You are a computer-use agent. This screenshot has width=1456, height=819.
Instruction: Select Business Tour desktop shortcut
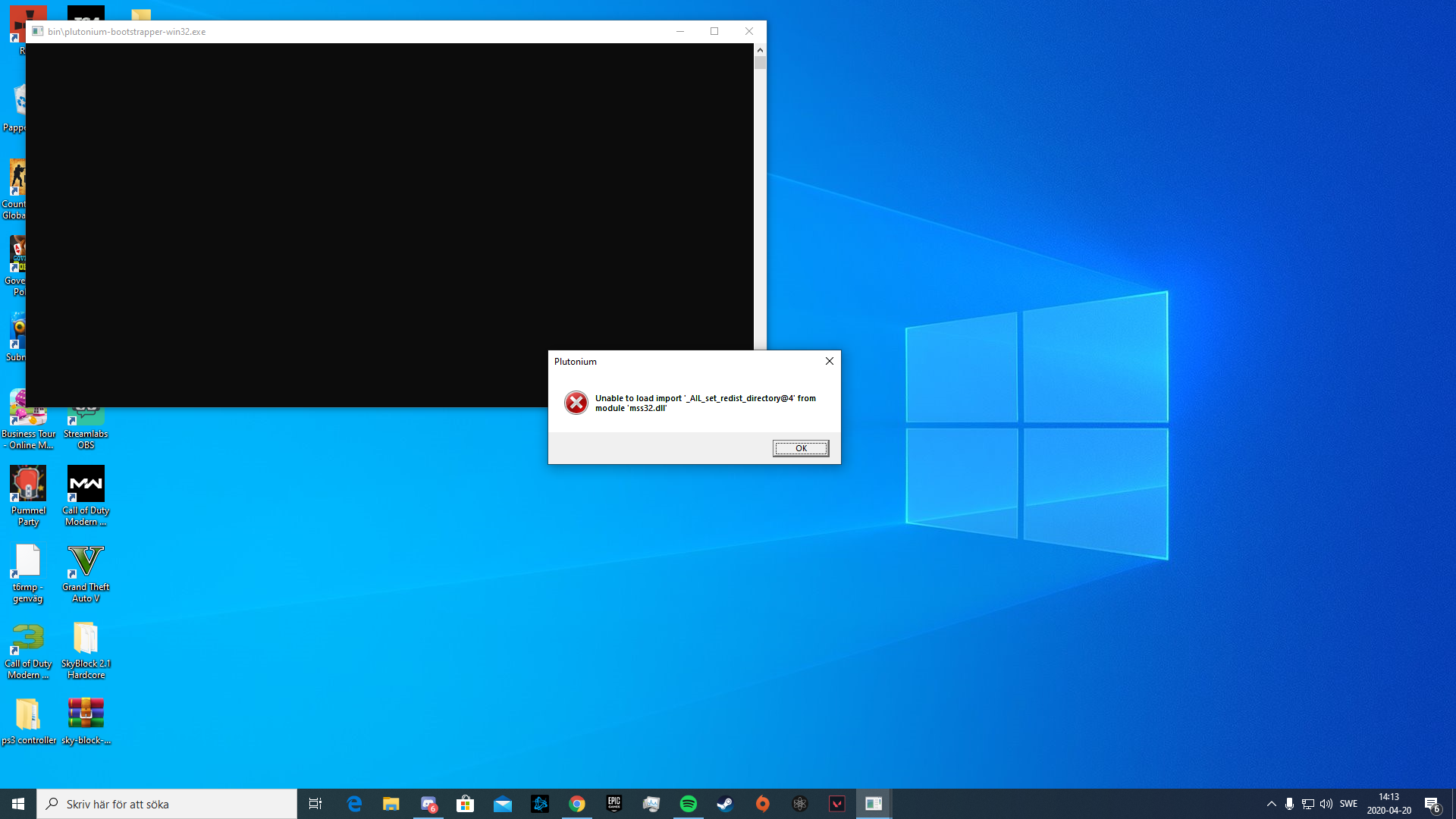click(28, 419)
